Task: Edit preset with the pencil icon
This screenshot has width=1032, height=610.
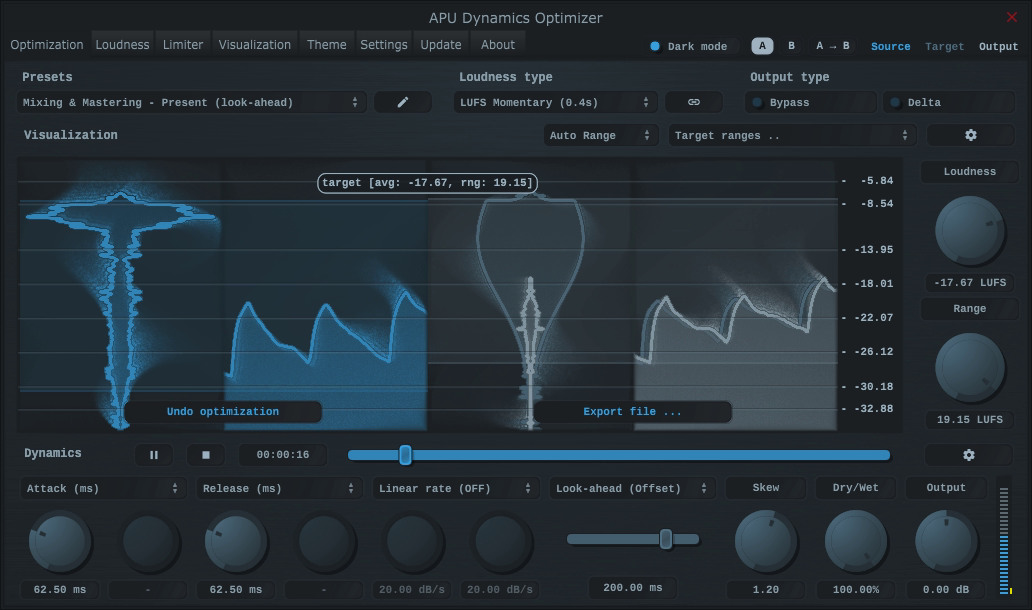Action: pyautogui.click(x=403, y=102)
